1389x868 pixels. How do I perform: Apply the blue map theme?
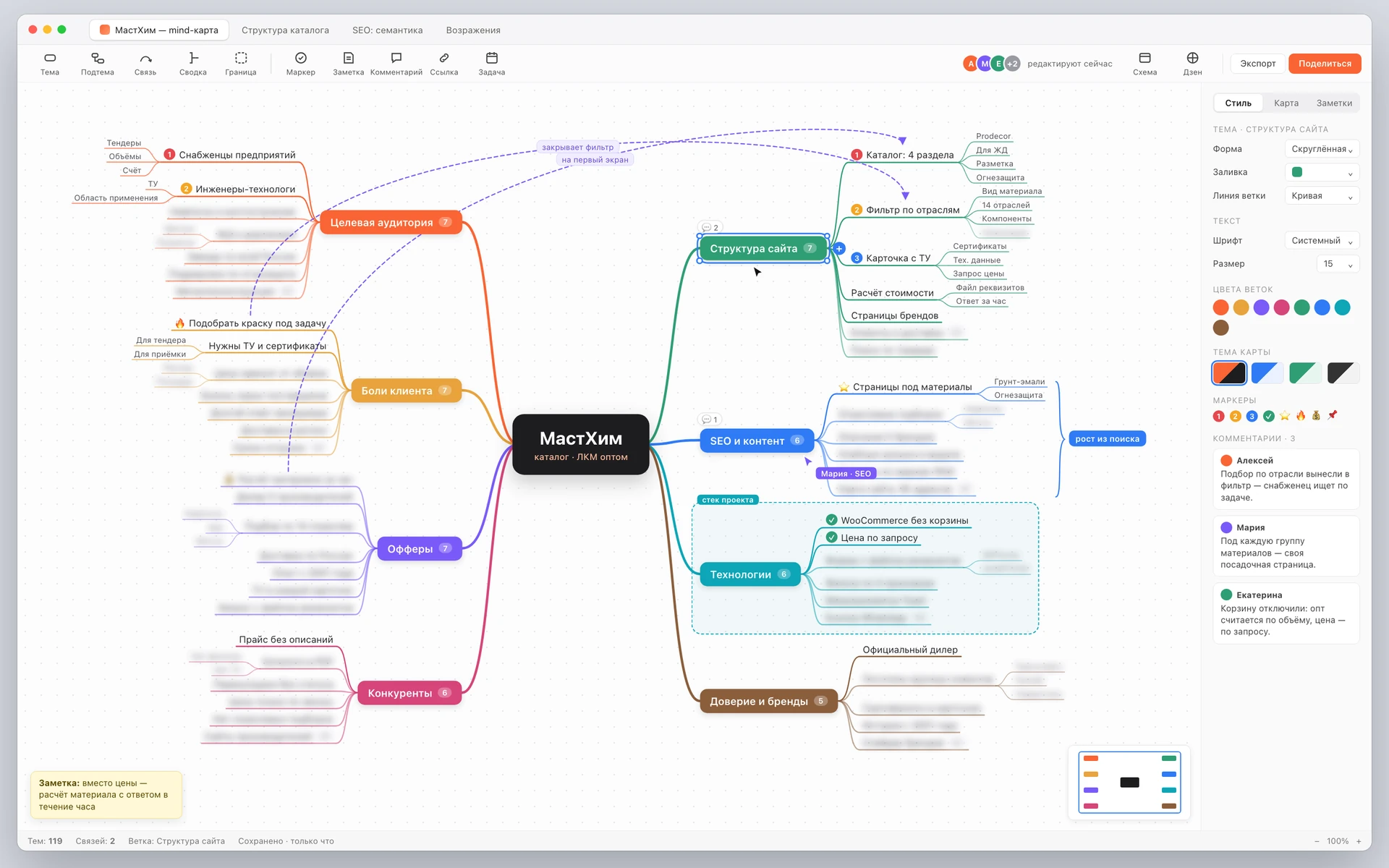tap(1267, 373)
